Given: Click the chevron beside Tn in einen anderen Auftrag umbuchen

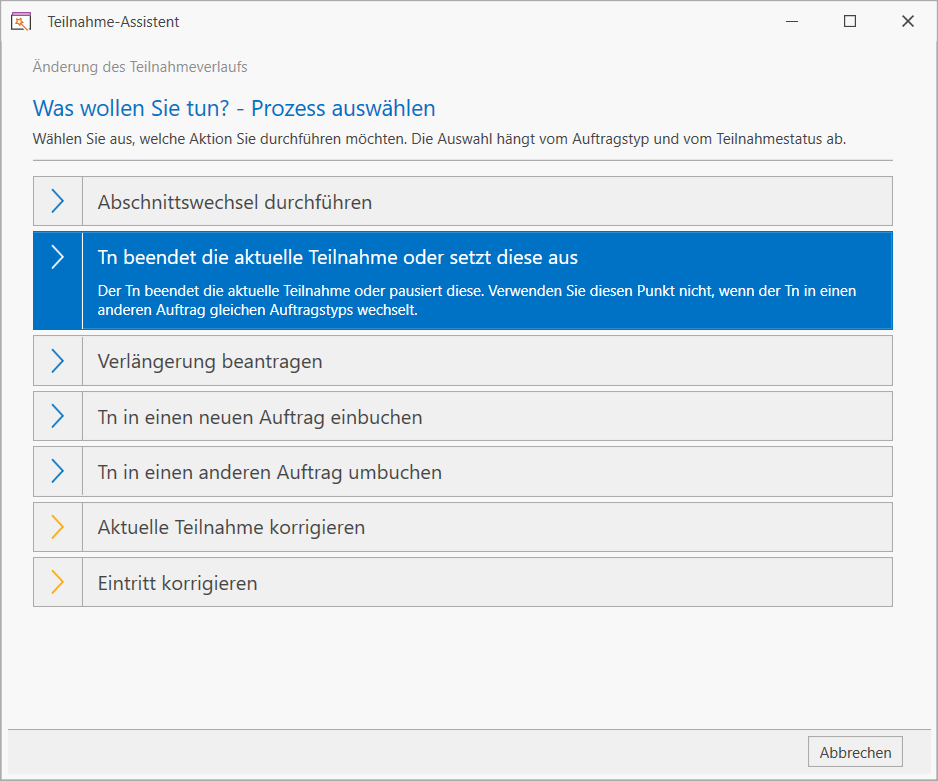Looking at the screenshot, I should [57, 471].
